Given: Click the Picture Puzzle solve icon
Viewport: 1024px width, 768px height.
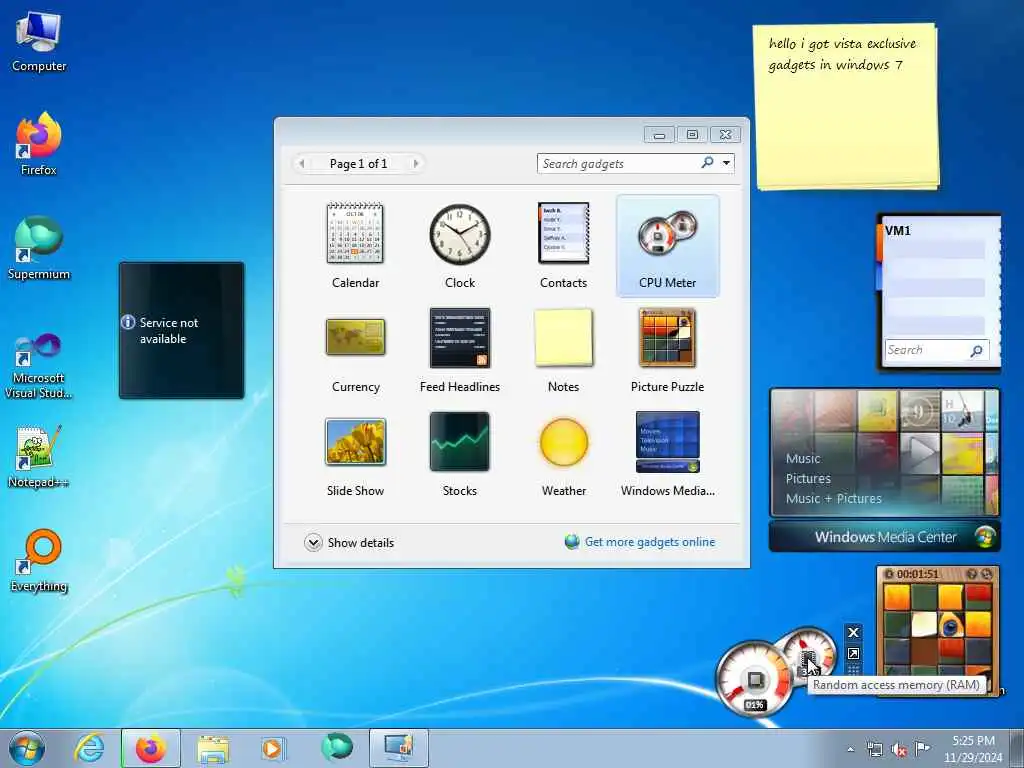Looking at the screenshot, I should 972,574.
